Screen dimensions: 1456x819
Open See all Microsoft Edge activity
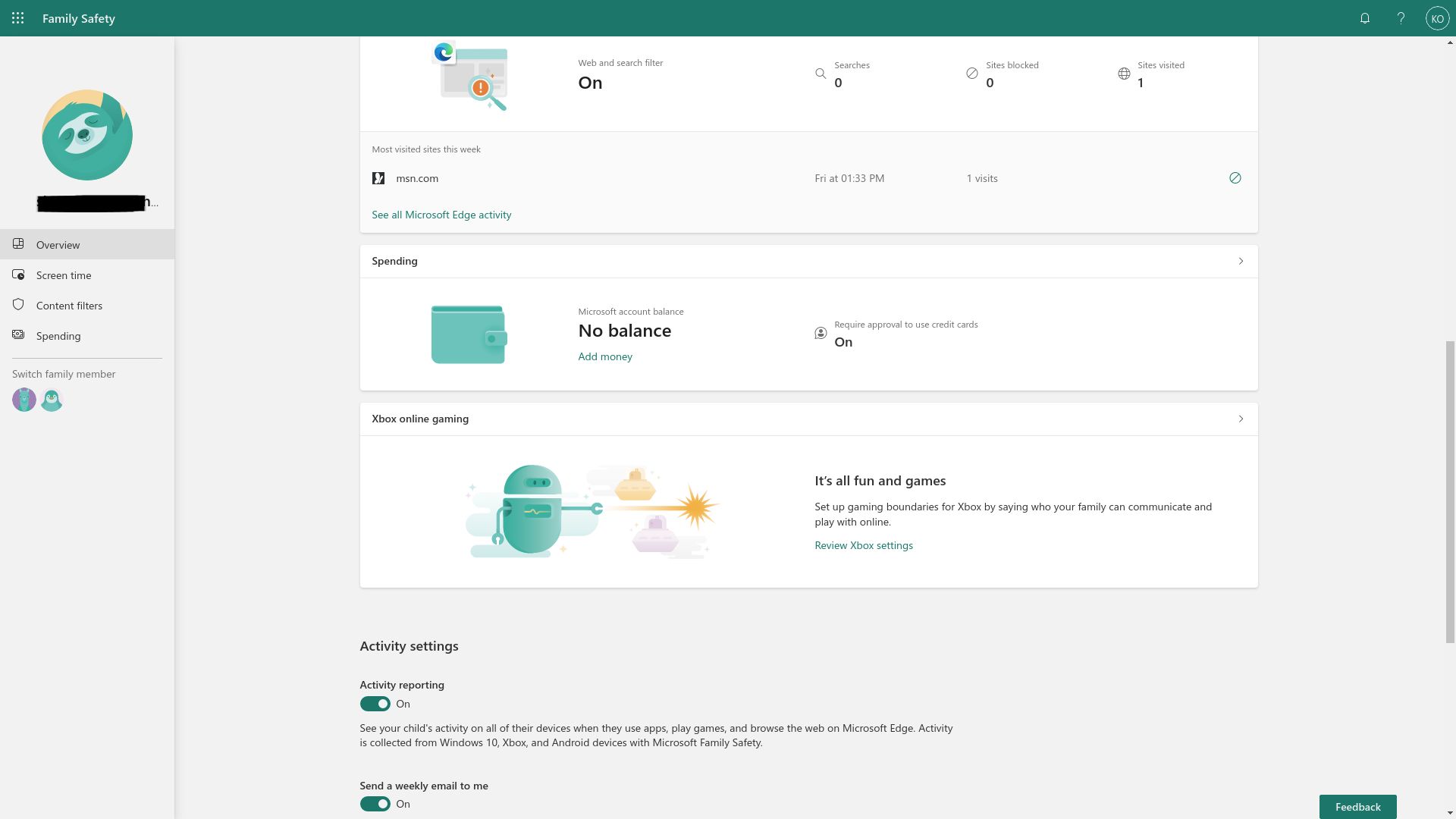(441, 215)
